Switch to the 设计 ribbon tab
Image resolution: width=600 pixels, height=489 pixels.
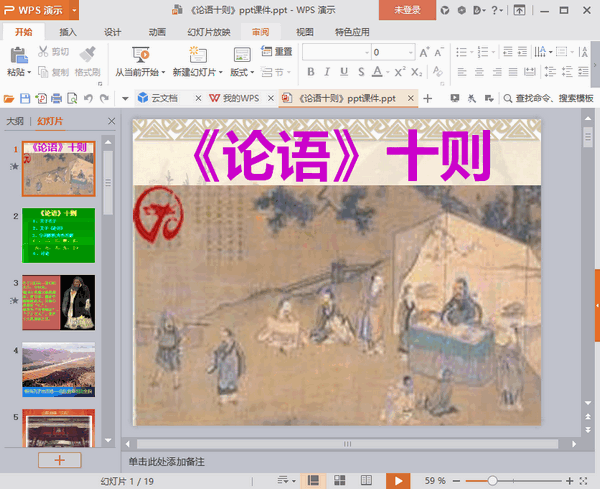pyautogui.click(x=112, y=32)
